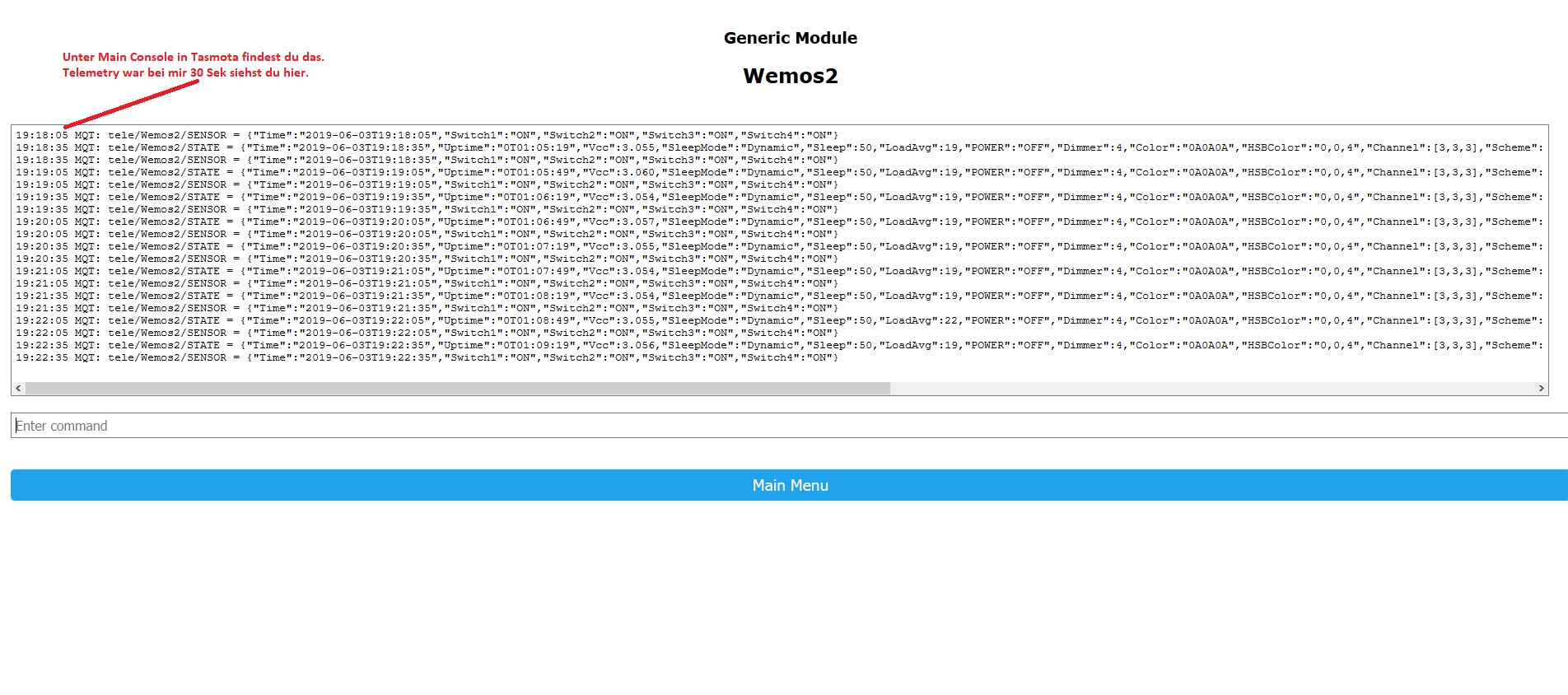Click the Wemos2 device title

tap(791, 76)
